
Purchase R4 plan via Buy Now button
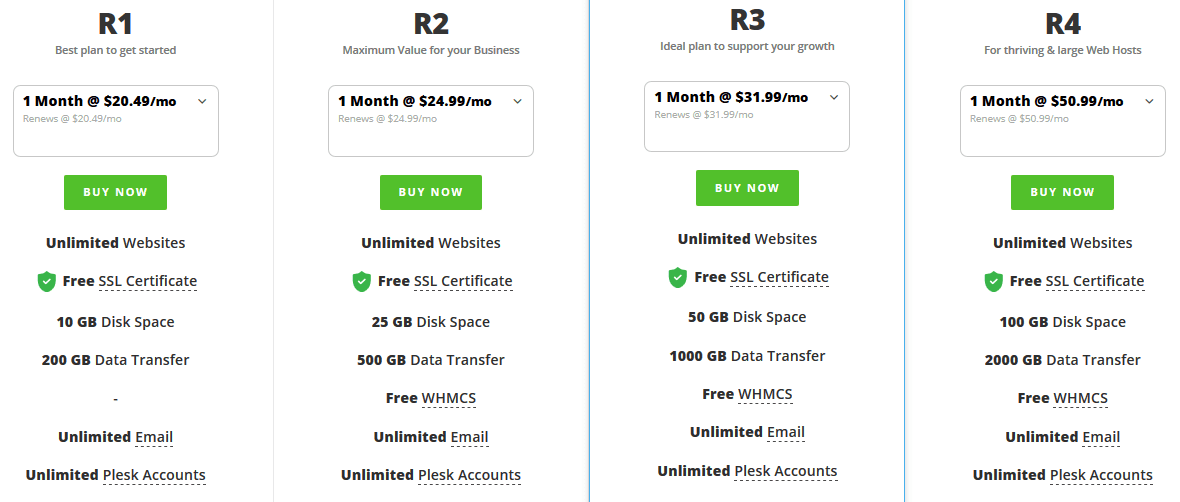click(1062, 193)
